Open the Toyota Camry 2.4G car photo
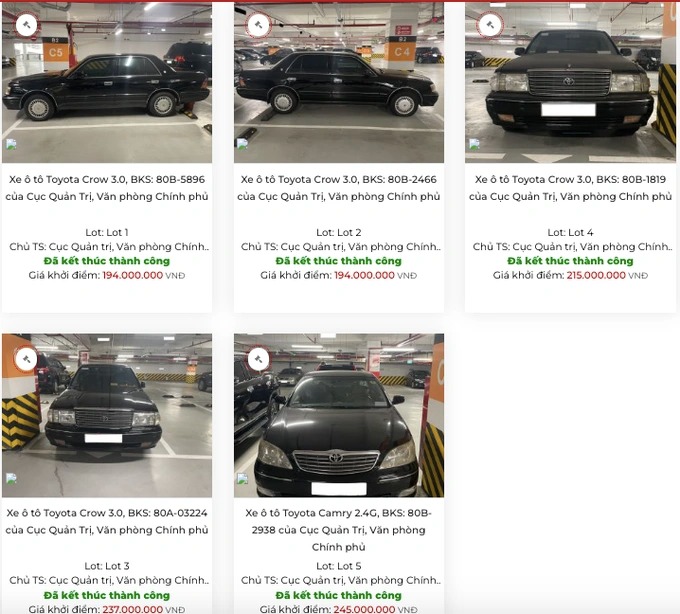This screenshot has height=614, width=680. pyautogui.click(x=339, y=415)
